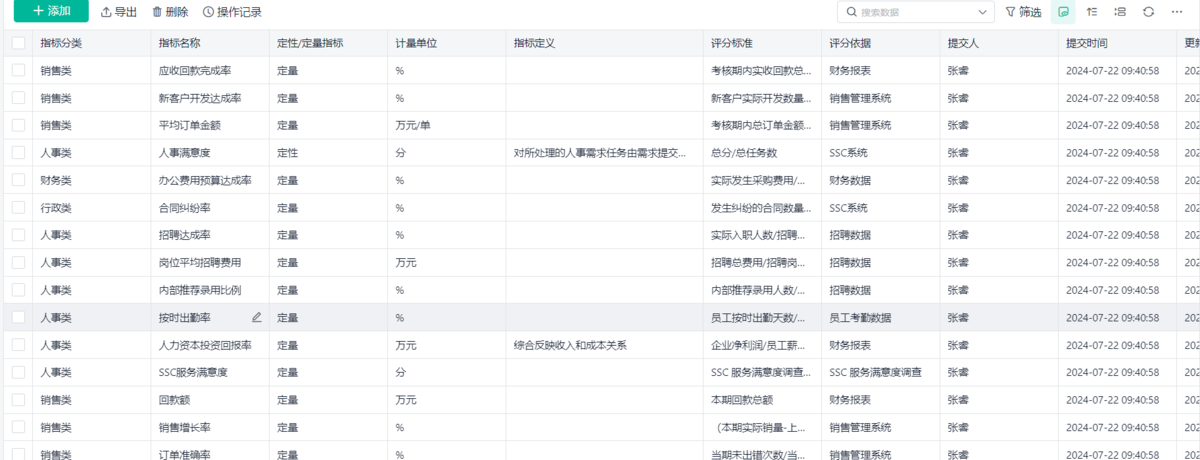
Task: Click the 提交时间 column header
Action: [x=1116, y=44]
